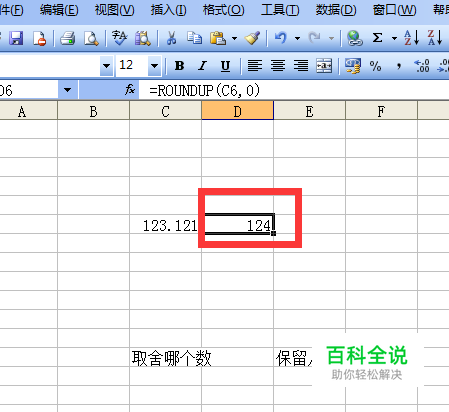Apply Percent style format
Screen dimensions: 449x412
coord(375,66)
